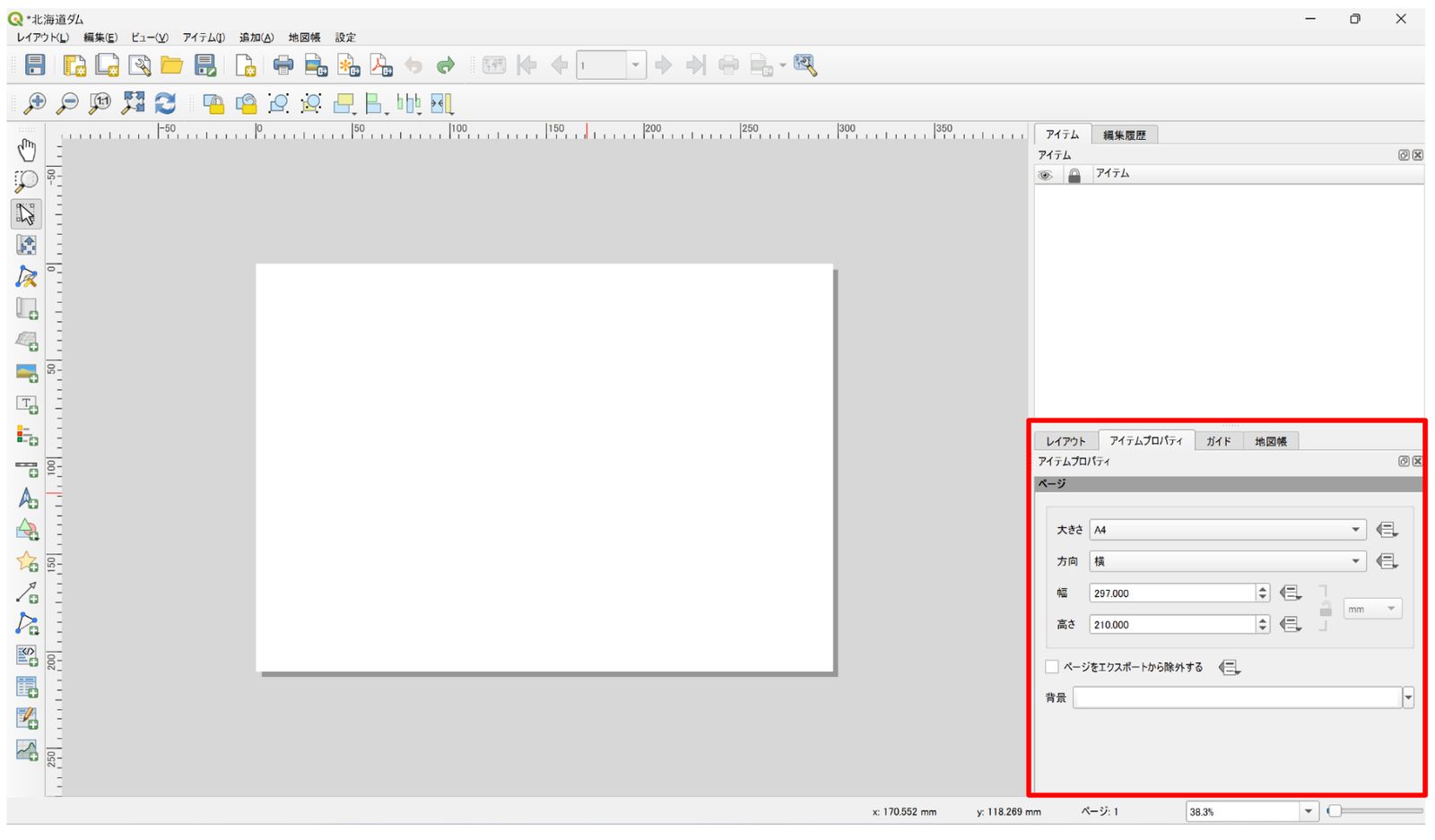Toggle the eye visibility column header
The height and width of the screenshot is (840, 1435).
click(1045, 175)
